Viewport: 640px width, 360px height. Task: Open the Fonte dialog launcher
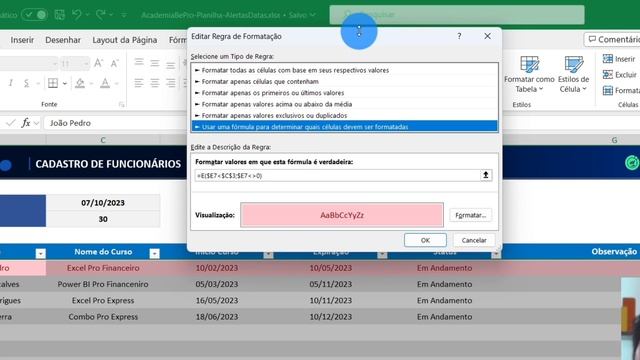click(121, 104)
